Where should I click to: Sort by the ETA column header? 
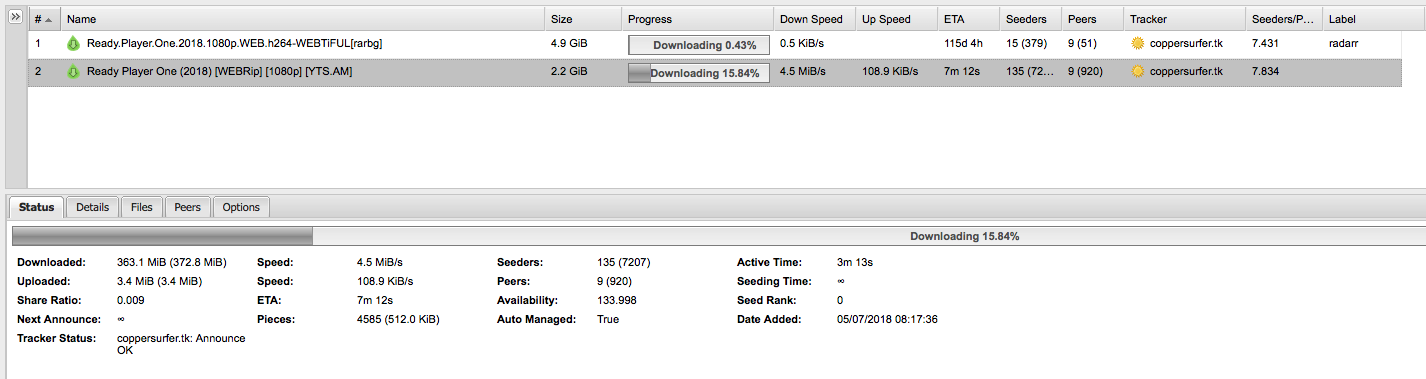968,19
